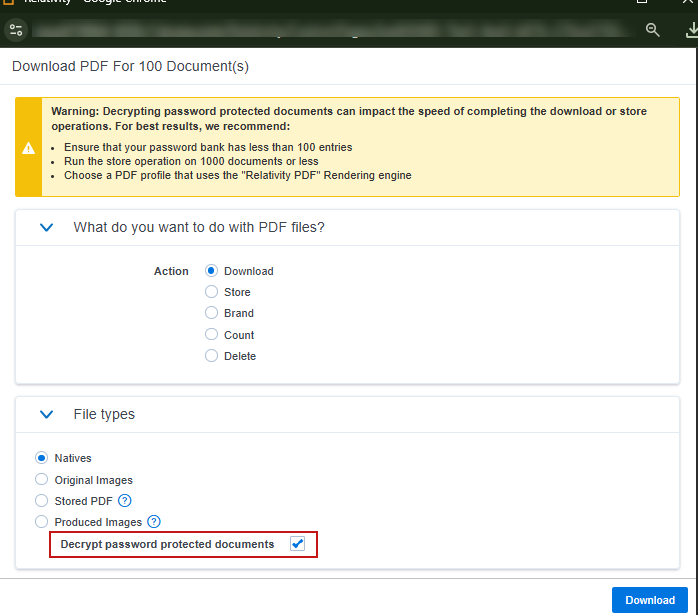
Task: Open help icon next to Stored PDF
Action: tap(125, 501)
